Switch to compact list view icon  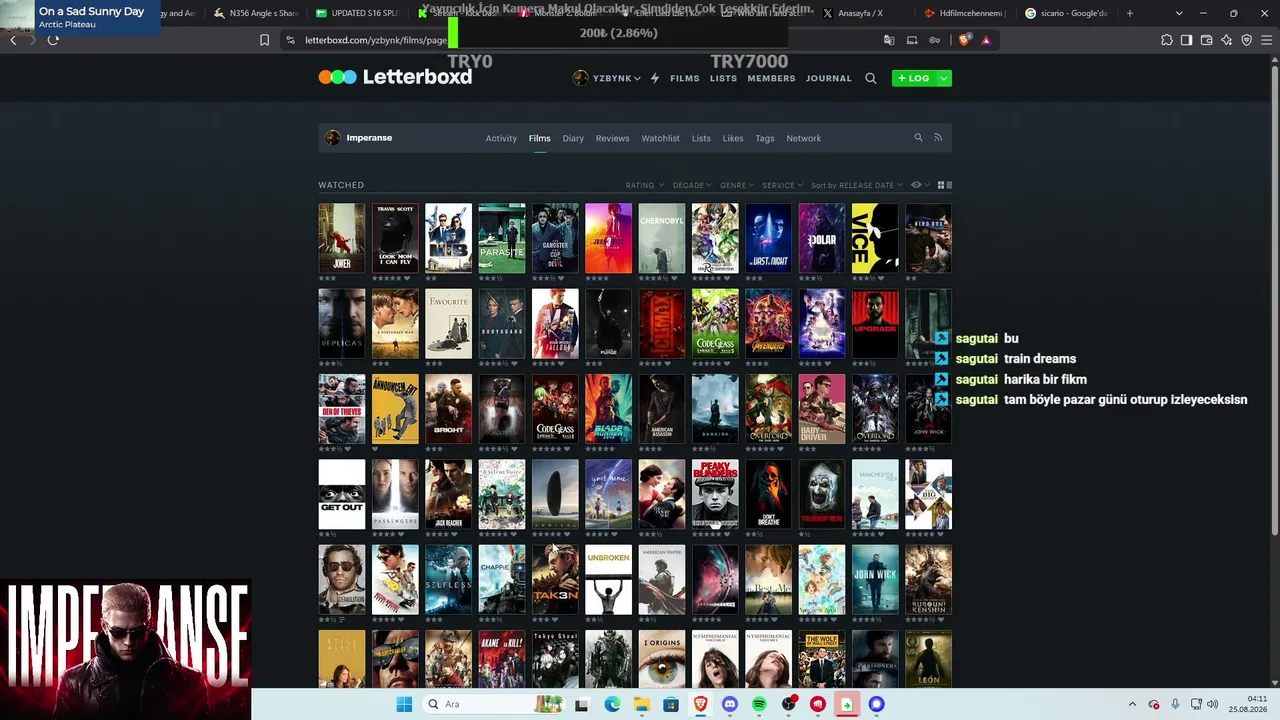tap(949, 185)
